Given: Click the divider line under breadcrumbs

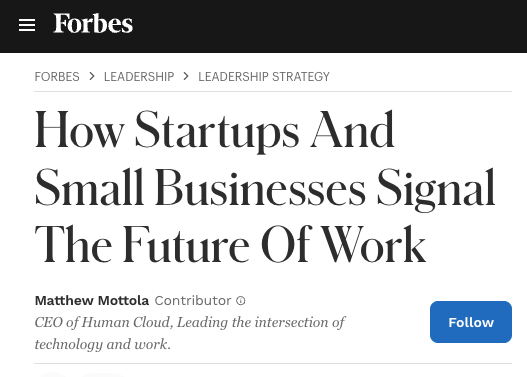Looking at the screenshot, I should (273, 91).
